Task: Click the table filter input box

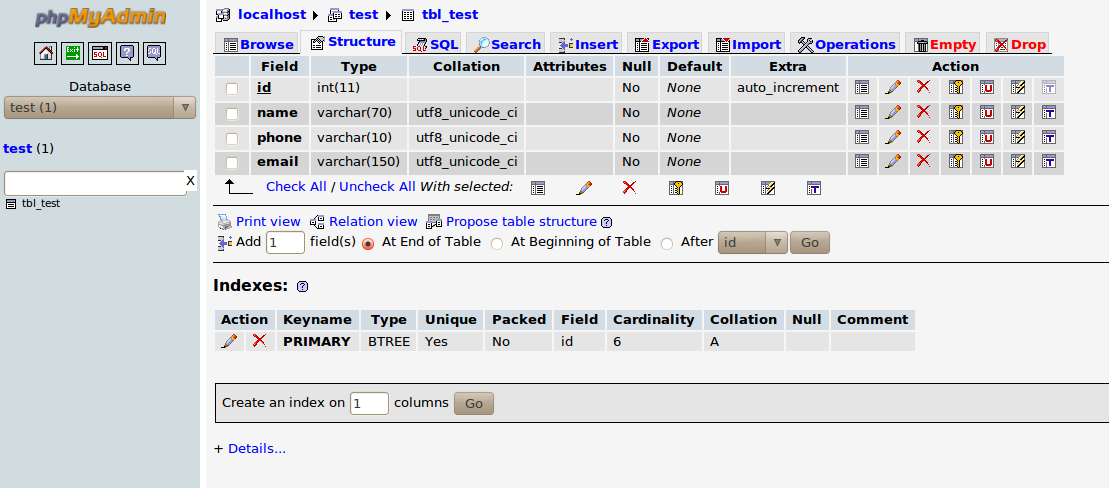Action: tap(94, 183)
